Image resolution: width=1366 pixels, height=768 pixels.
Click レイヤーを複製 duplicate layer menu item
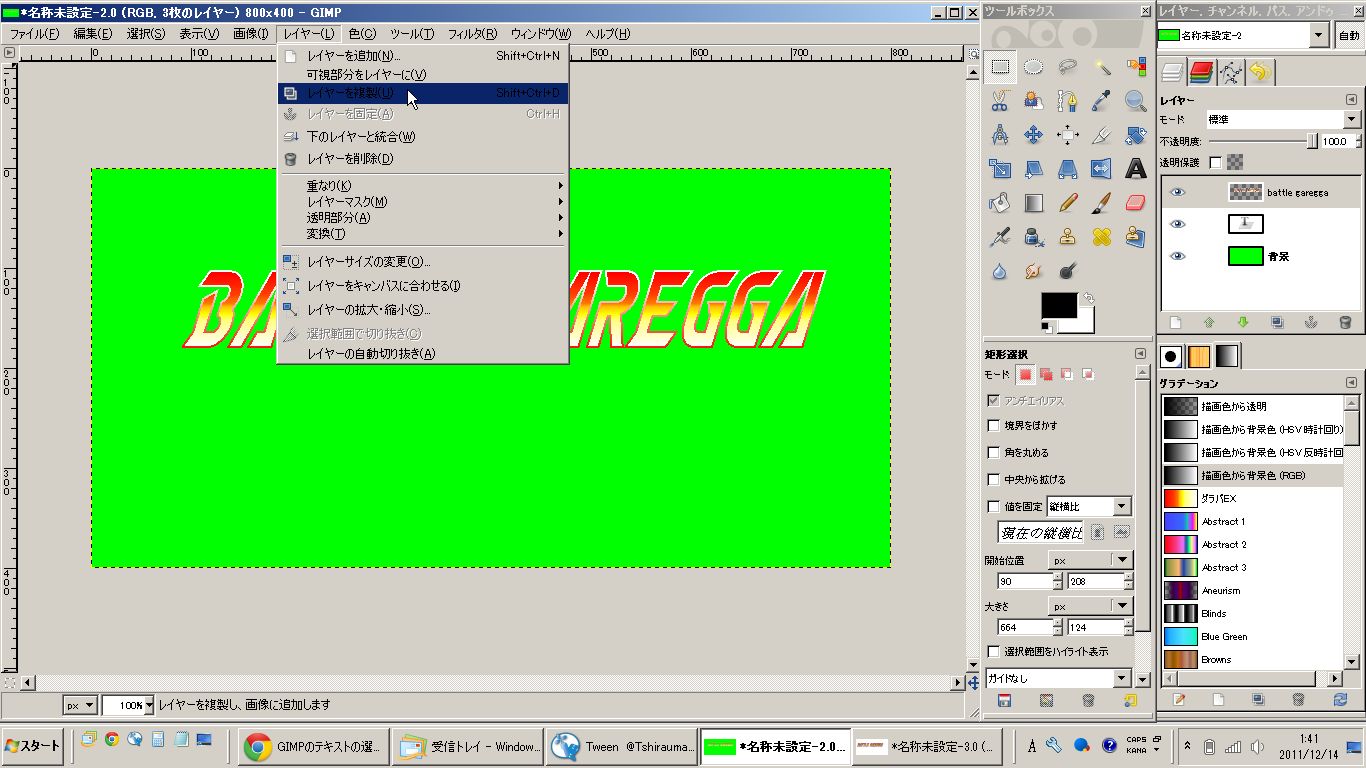(x=423, y=93)
